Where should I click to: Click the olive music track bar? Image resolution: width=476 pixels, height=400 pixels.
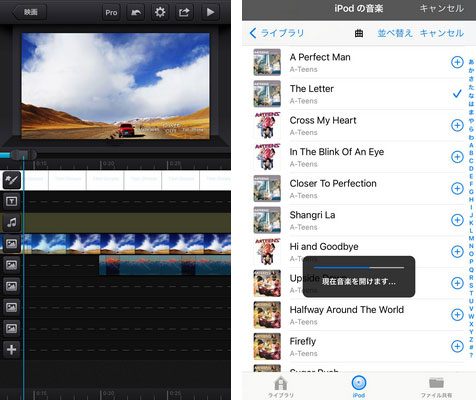[x=127, y=223]
